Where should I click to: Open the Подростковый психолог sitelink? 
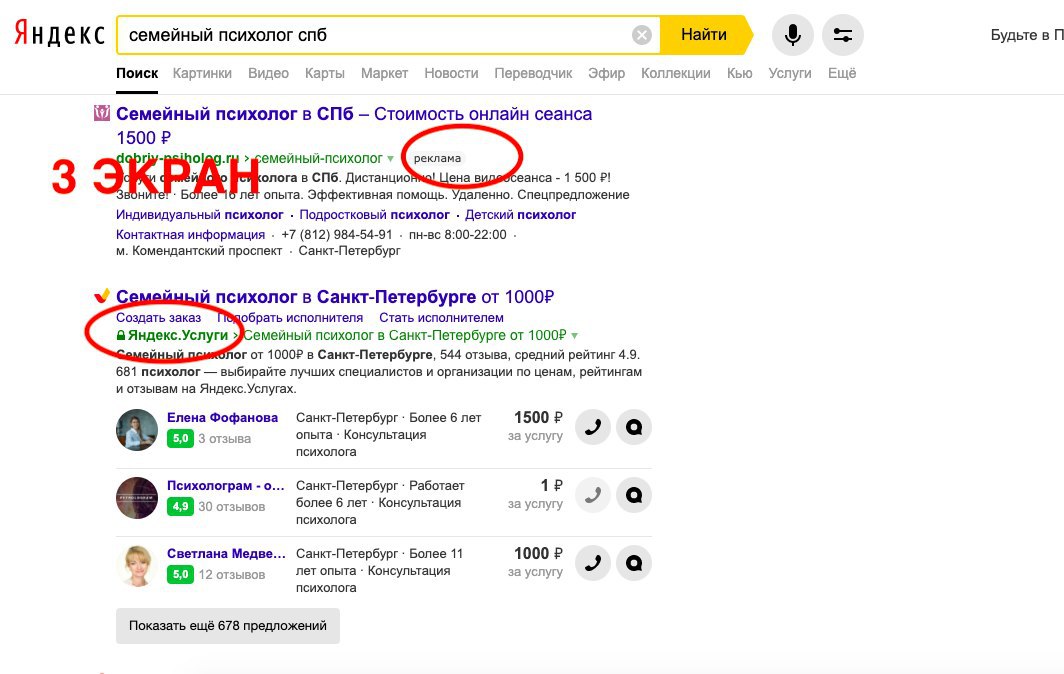[374, 214]
